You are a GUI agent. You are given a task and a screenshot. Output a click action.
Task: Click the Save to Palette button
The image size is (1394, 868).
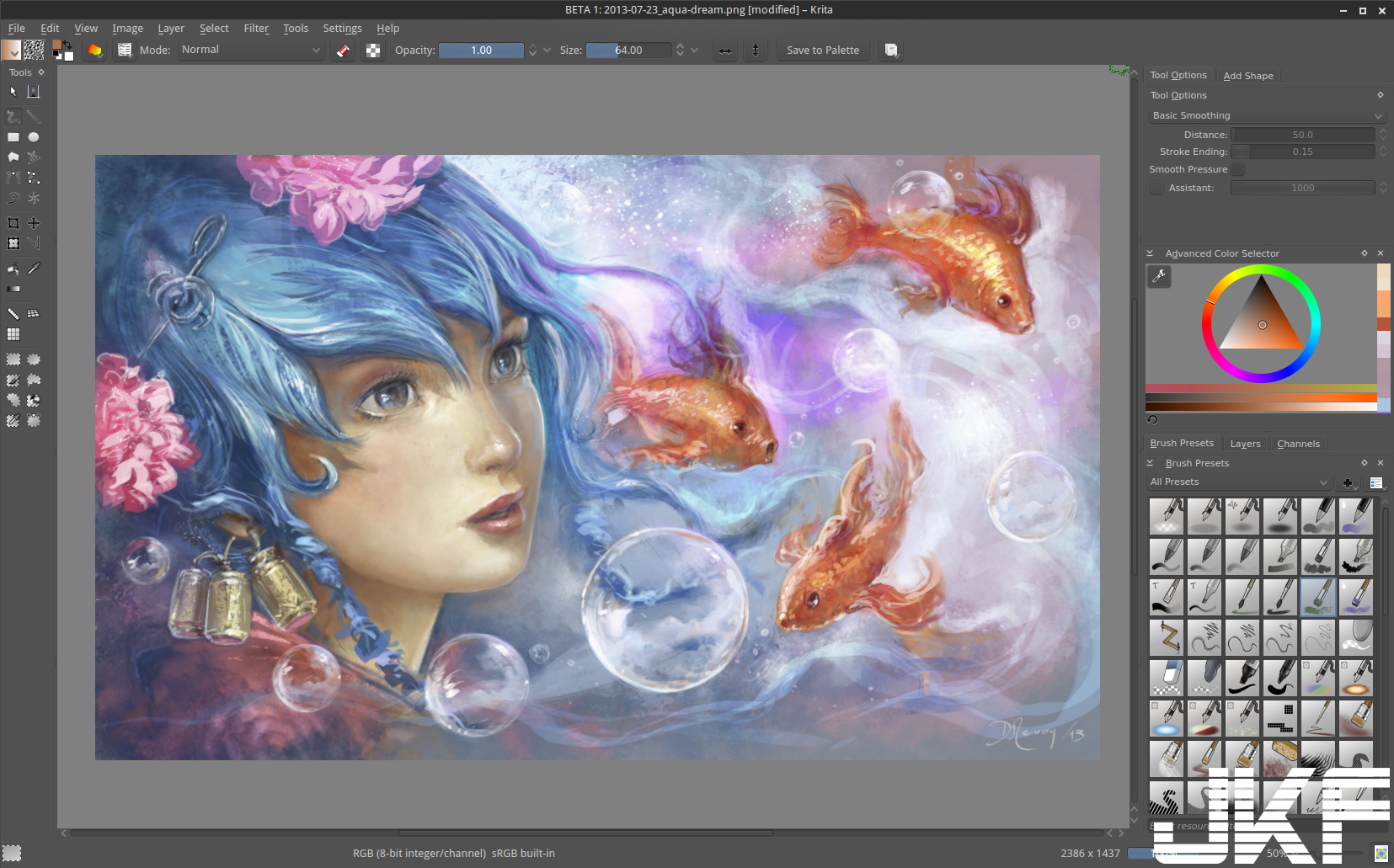click(x=823, y=51)
